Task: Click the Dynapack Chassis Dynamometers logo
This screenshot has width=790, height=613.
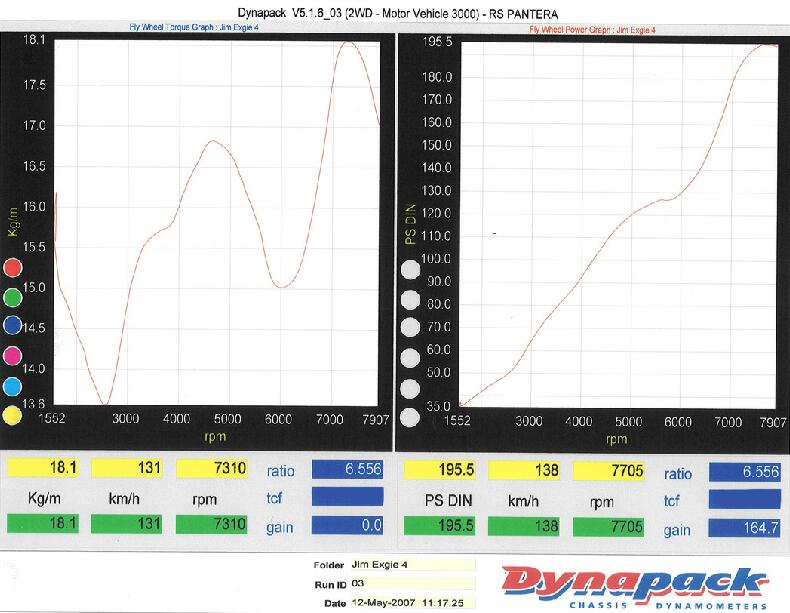Action: pos(635,587)
